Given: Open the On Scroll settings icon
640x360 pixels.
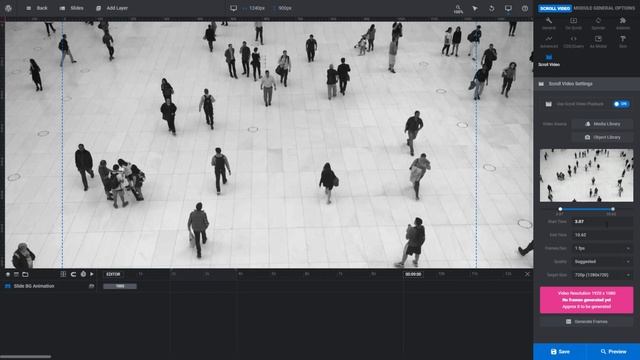Looking at the screenshot, I should click(x=573, y=23).
